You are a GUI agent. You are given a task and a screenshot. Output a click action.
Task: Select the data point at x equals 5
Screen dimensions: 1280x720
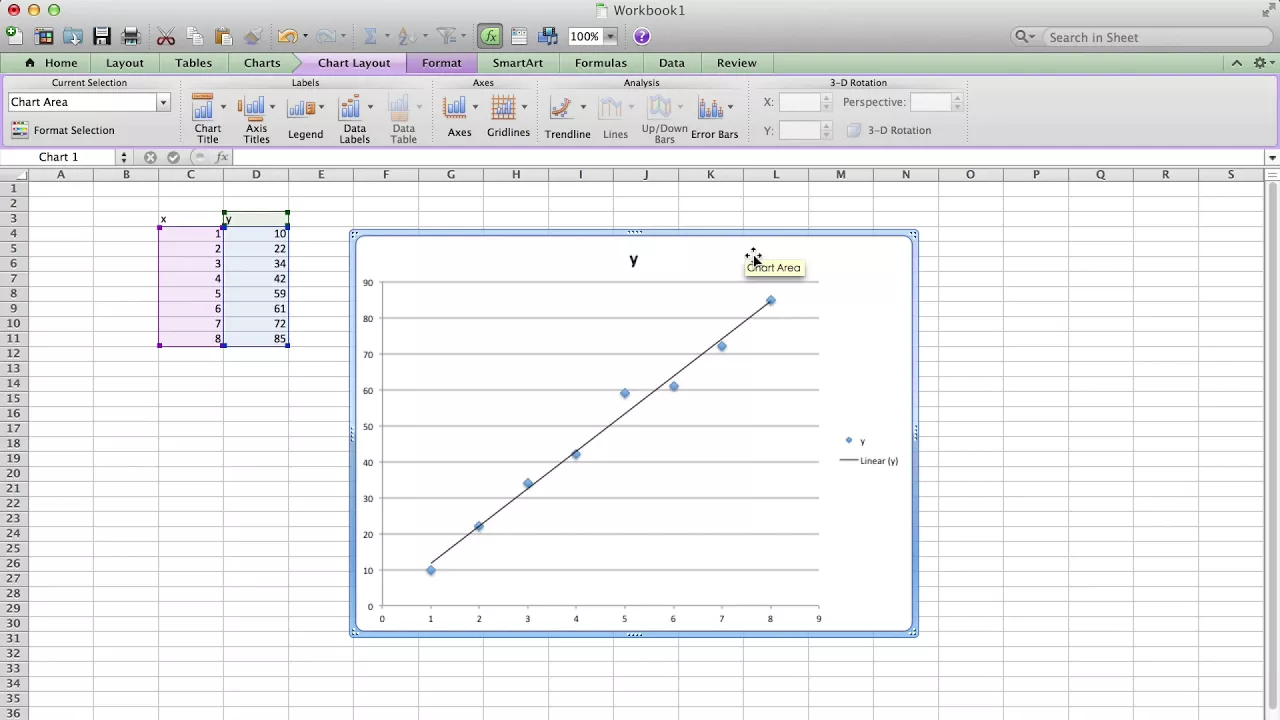pos(625,393)
